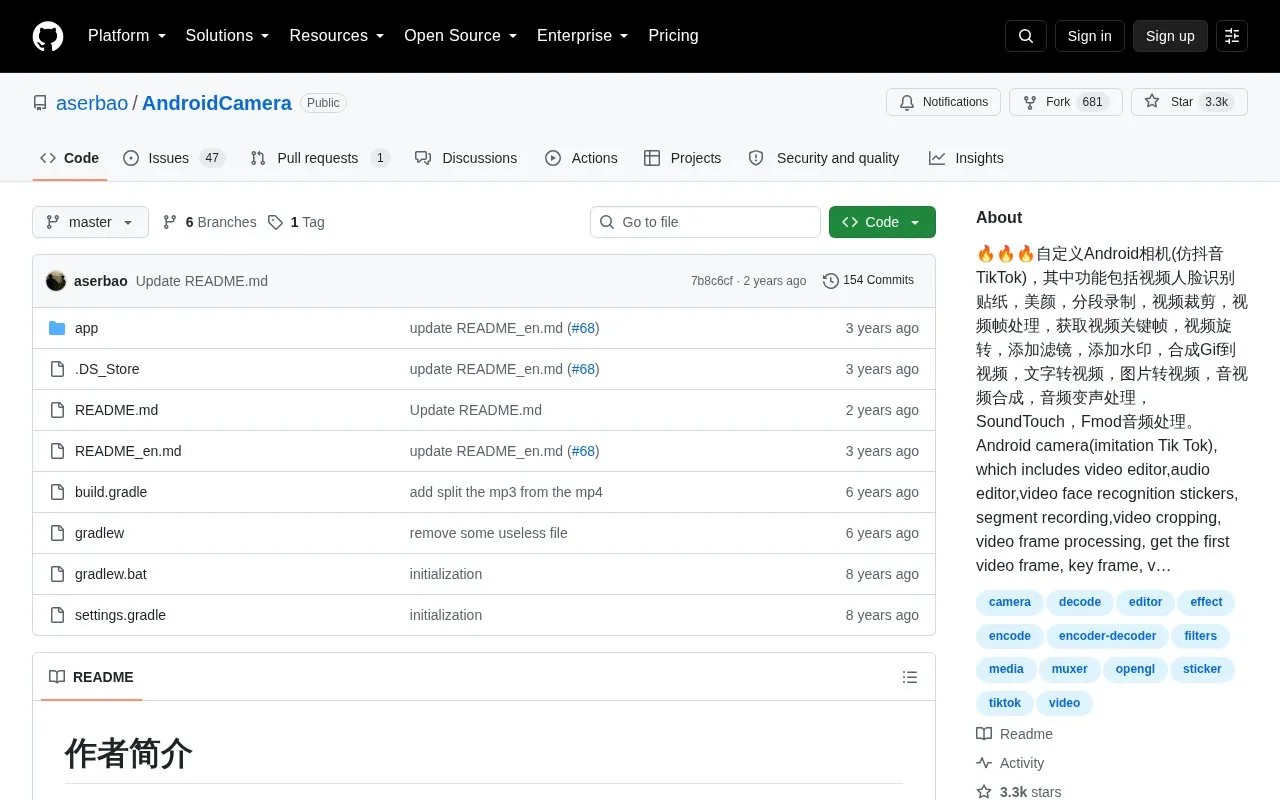1280x800 pixels.
Task: Click the app folder icon
Action: [x=57, y=328]
